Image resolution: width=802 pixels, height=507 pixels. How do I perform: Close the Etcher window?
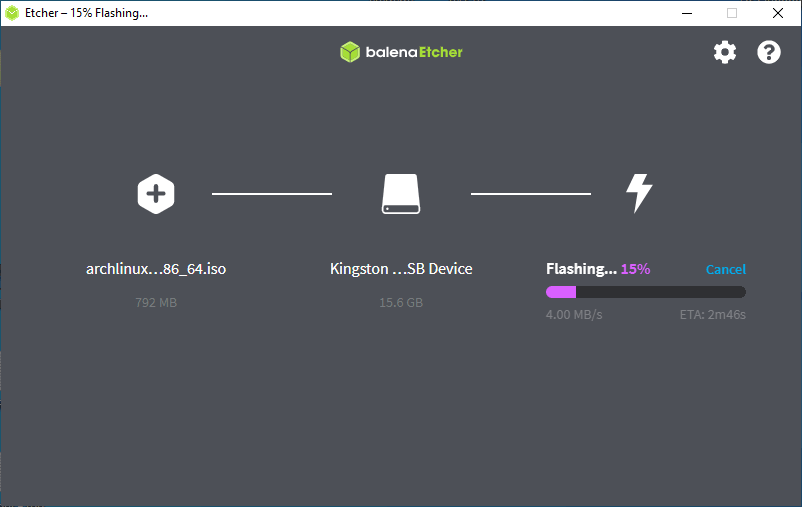(x=778, y=13)
